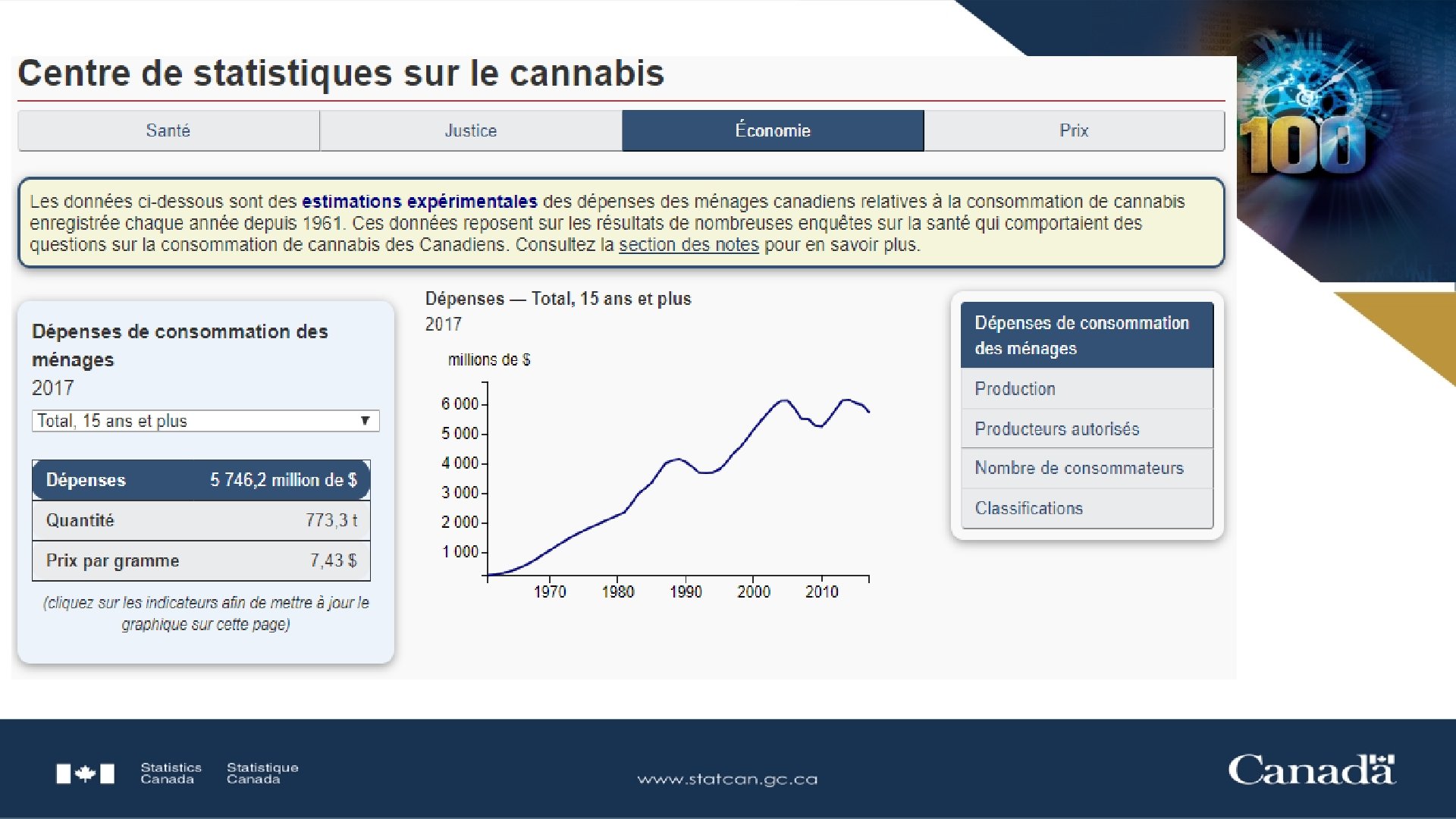This screenshot has height=819, width=1456.
Task: Open Nombre de consommateurs menu item
Action: (x=1086, y=468)
